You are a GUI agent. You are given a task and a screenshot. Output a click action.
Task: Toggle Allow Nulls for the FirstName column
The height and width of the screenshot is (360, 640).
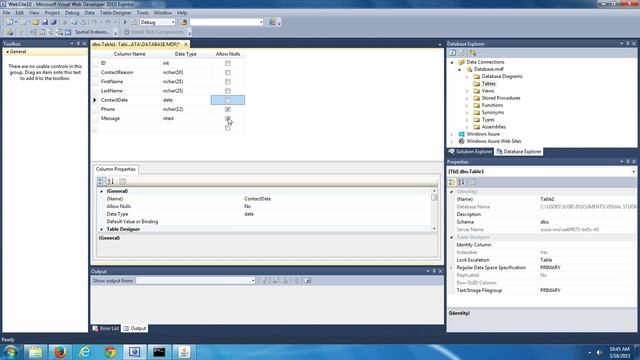click(x=228, y=82)
